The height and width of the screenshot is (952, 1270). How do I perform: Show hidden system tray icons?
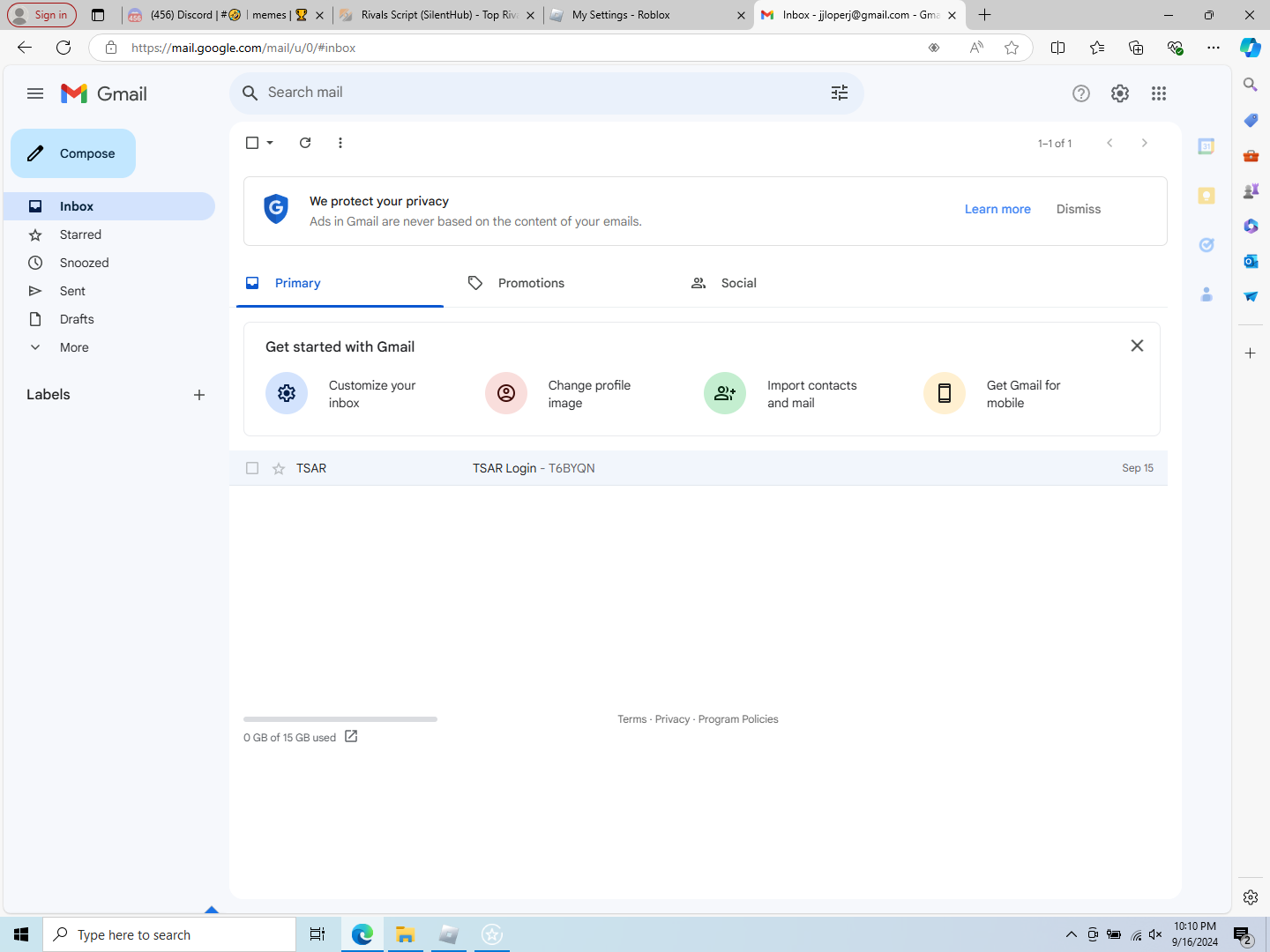(1072, 934)
